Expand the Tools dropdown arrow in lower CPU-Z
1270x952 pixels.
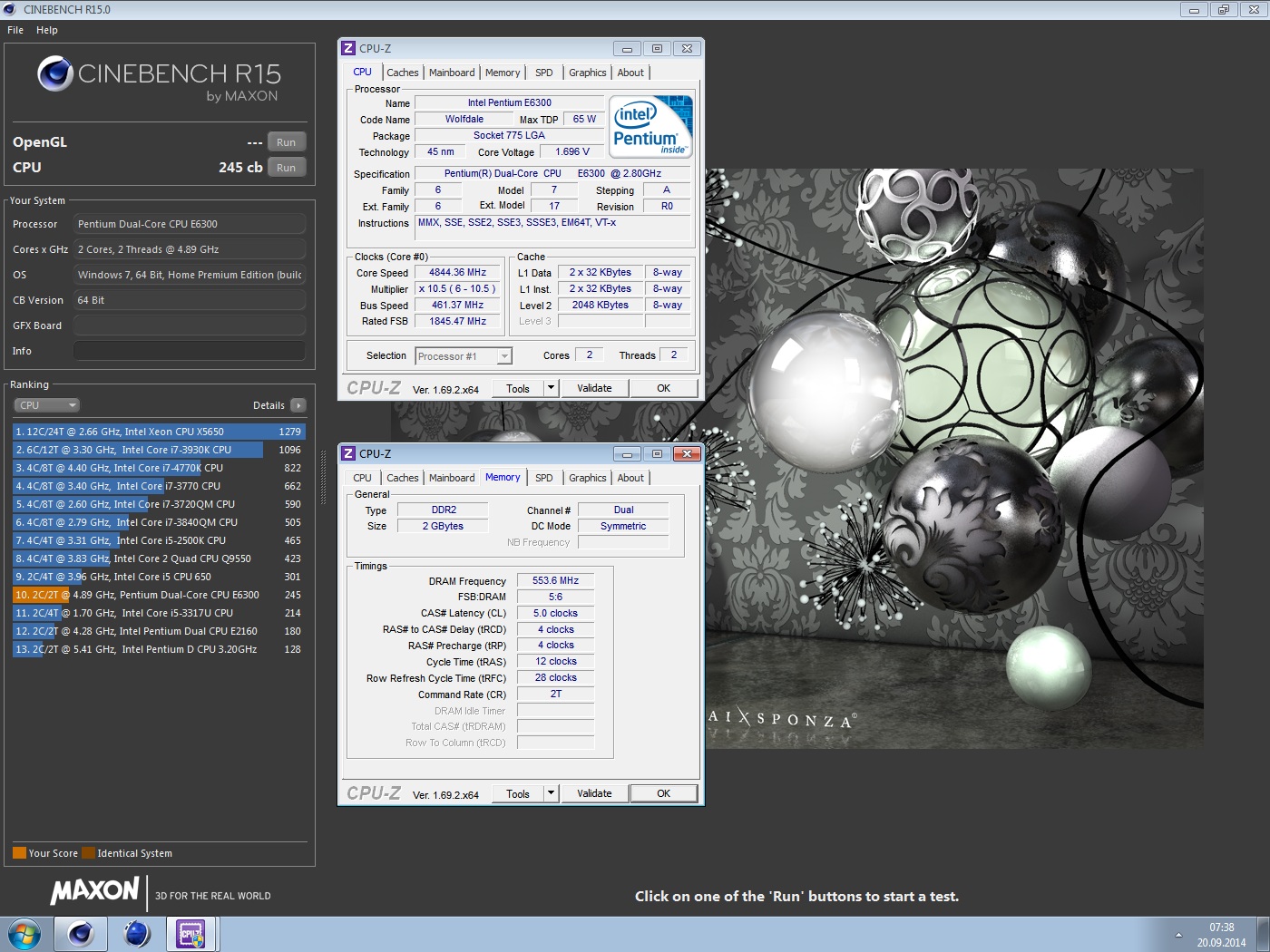click(551, 793)
